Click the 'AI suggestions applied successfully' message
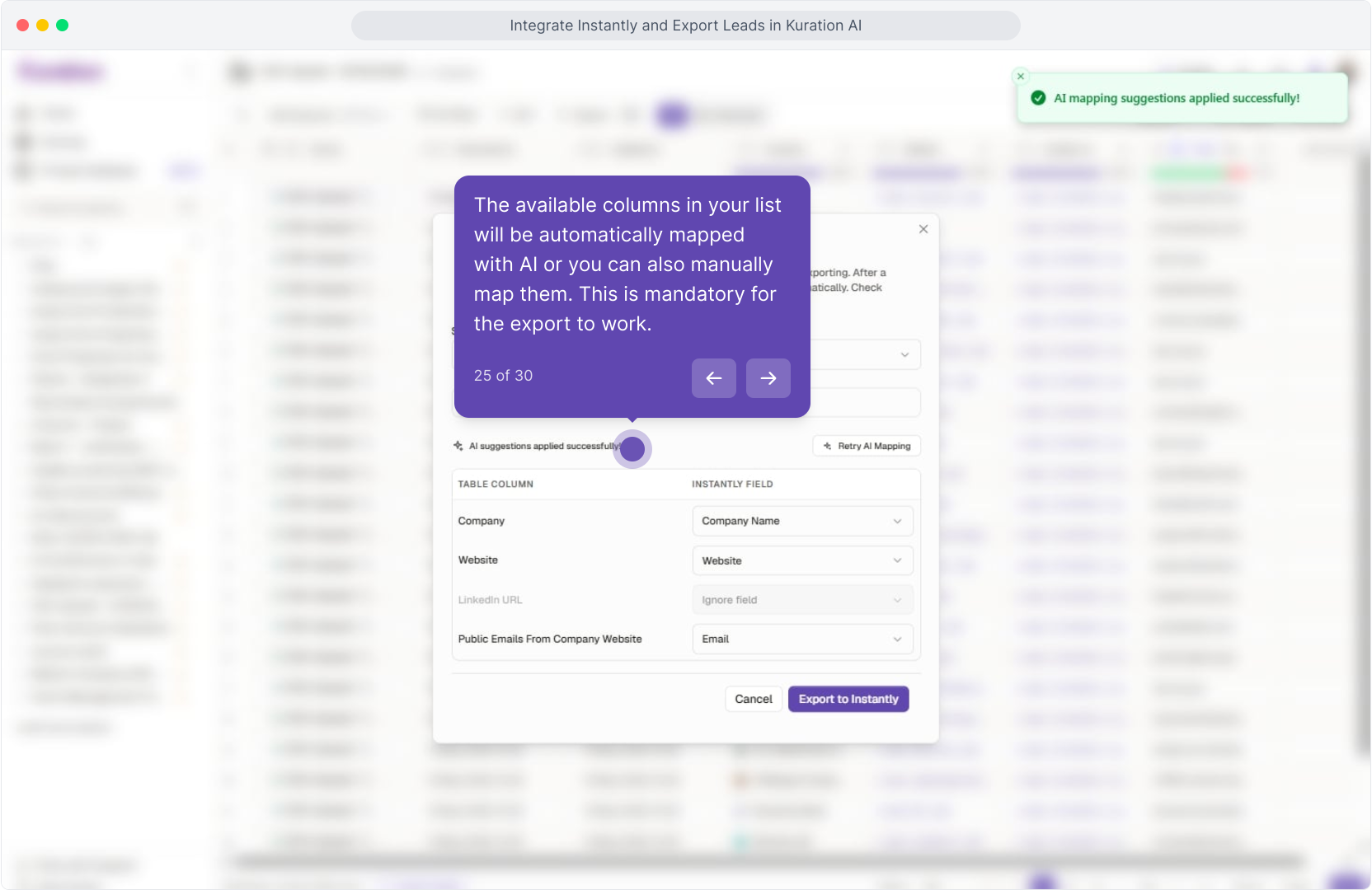1372x890 pixels. coord(544,446)
